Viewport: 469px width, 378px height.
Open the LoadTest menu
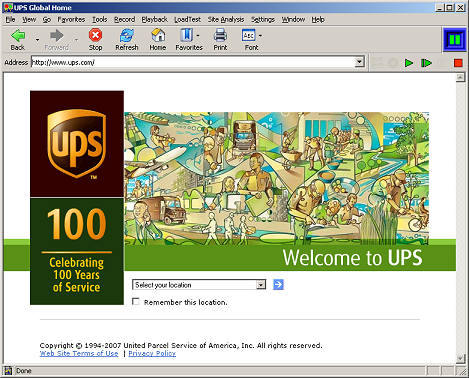pos(187,19)
